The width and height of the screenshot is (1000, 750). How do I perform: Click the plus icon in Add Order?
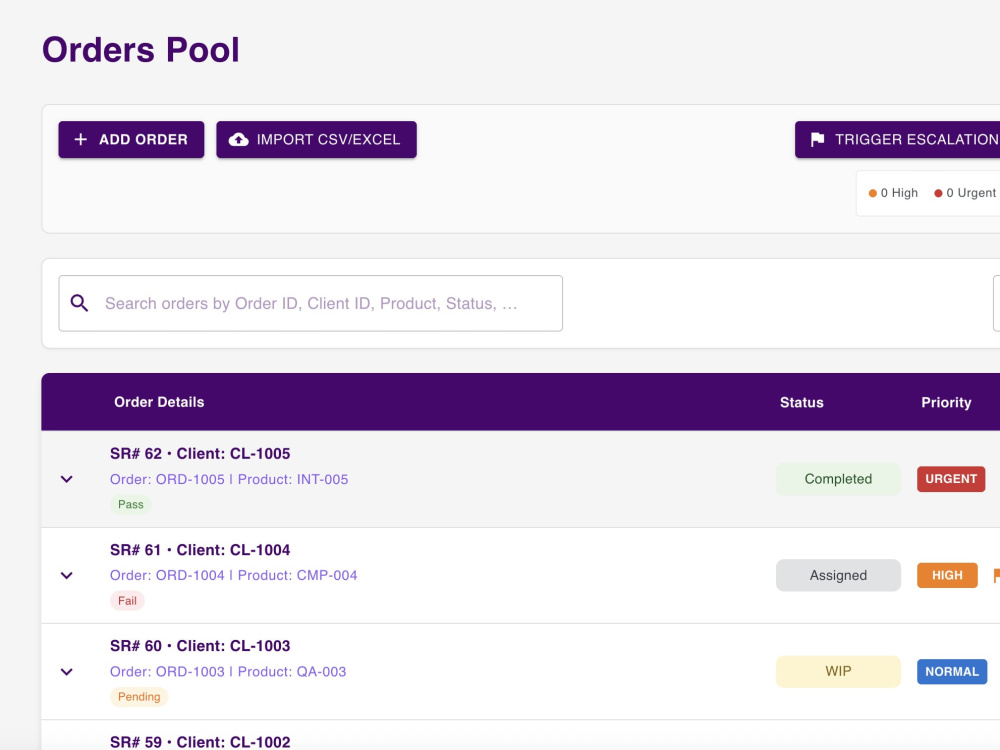tap(80, 139)
